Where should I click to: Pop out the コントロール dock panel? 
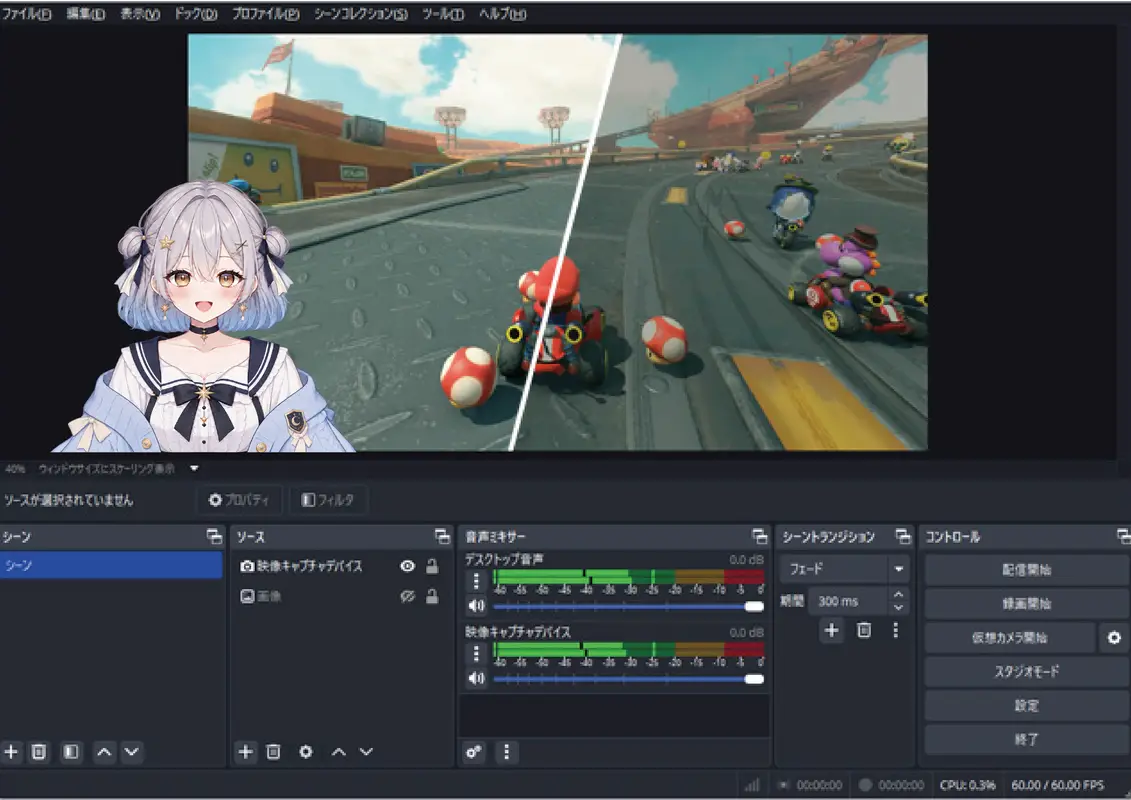click(x=1123, y=536)
